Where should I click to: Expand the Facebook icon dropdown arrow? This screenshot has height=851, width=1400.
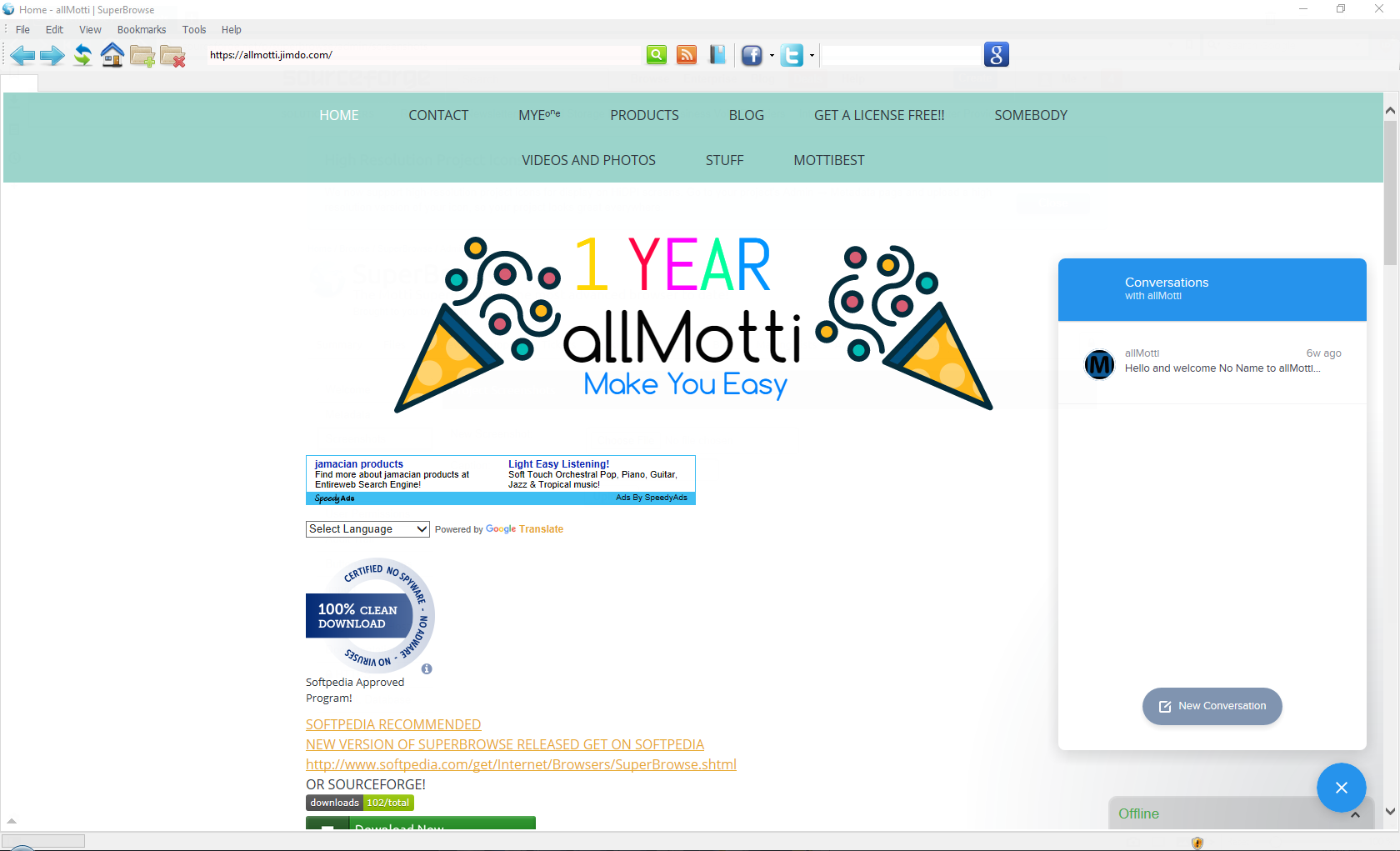coord(772,56)
